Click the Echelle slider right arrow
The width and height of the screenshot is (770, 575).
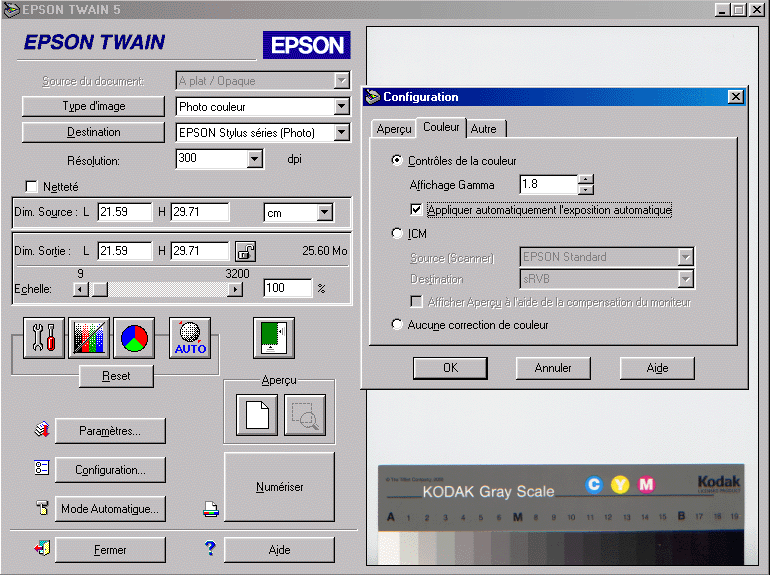[236, 289]
